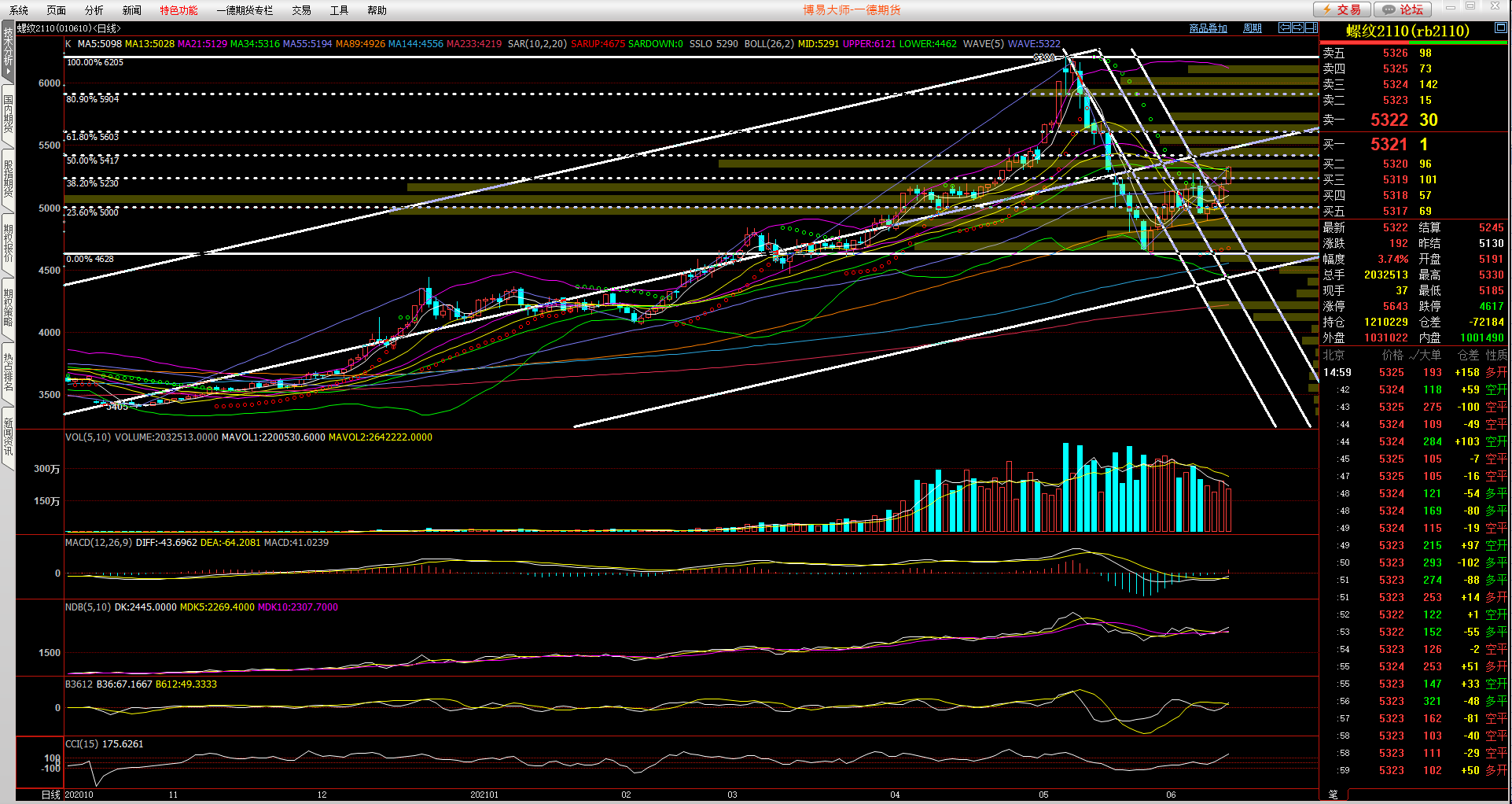
Task: Open the 周期 period dropdown link
Action: [1253, 28]
